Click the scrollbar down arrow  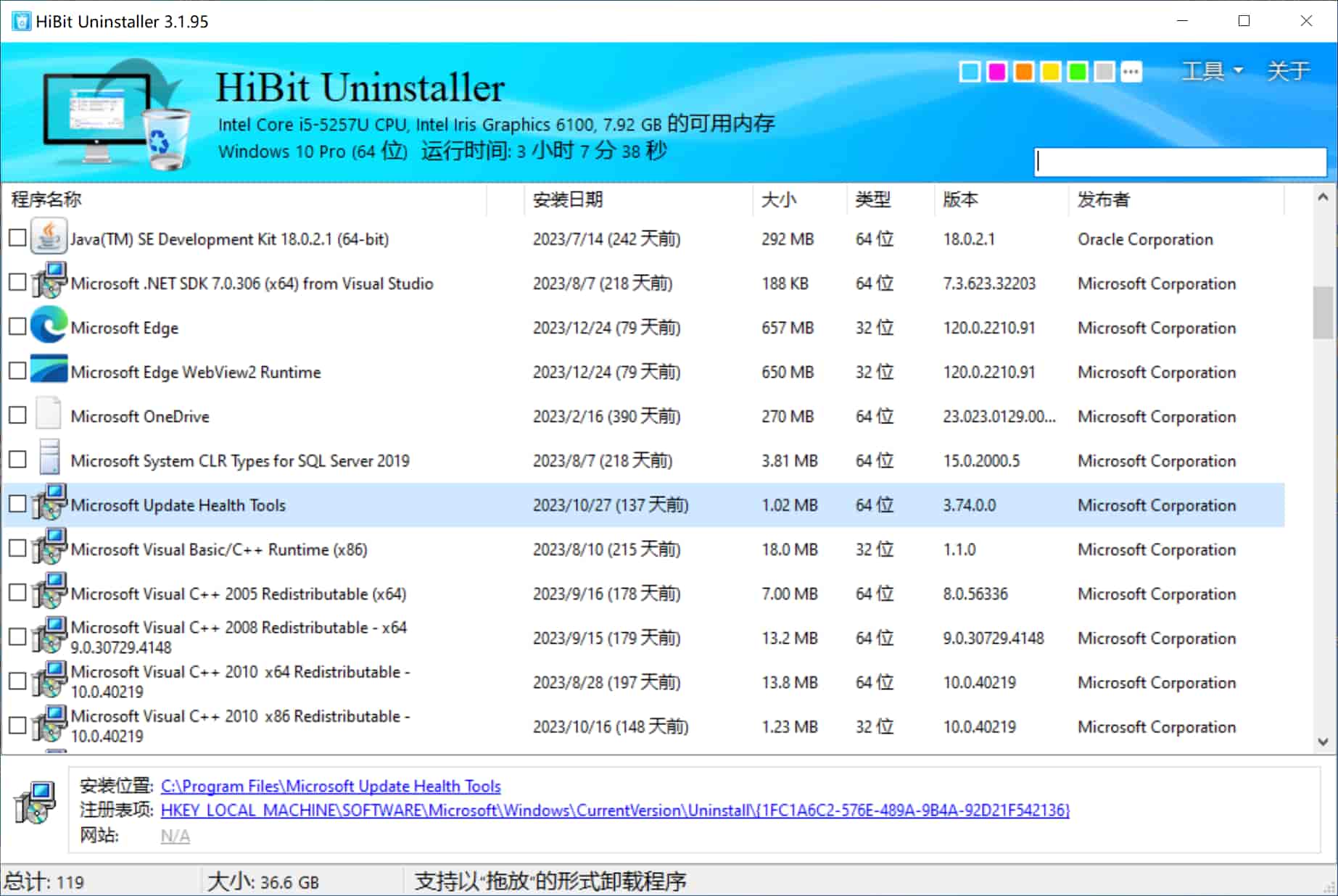point(1323,742)
